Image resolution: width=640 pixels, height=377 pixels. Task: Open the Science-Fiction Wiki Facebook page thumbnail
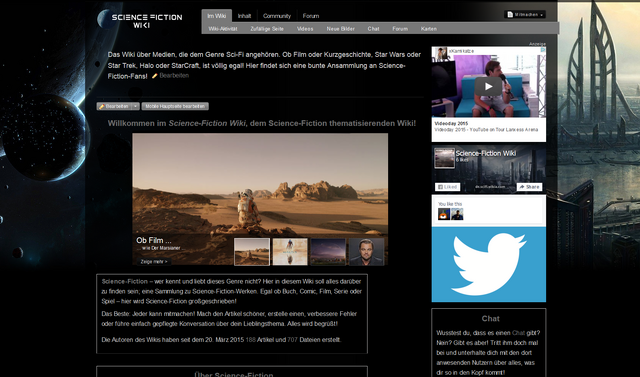point(444,158)
